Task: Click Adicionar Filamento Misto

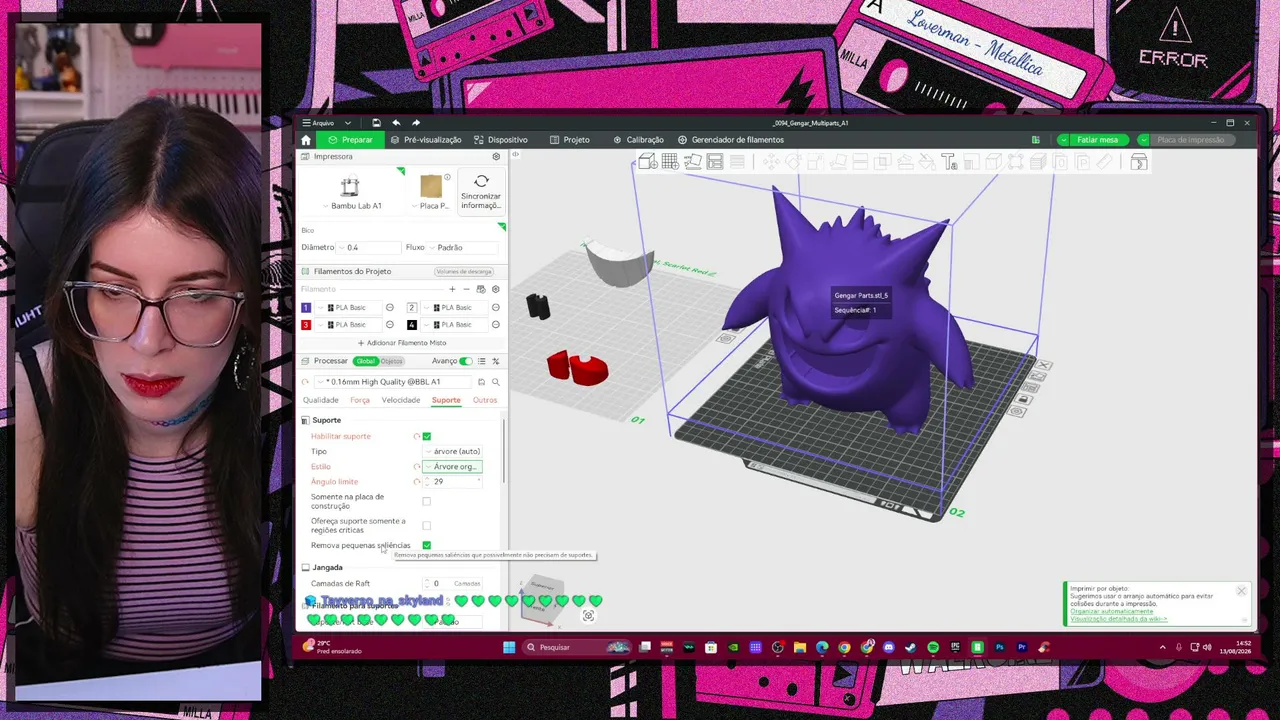Action: coord(402,343)
